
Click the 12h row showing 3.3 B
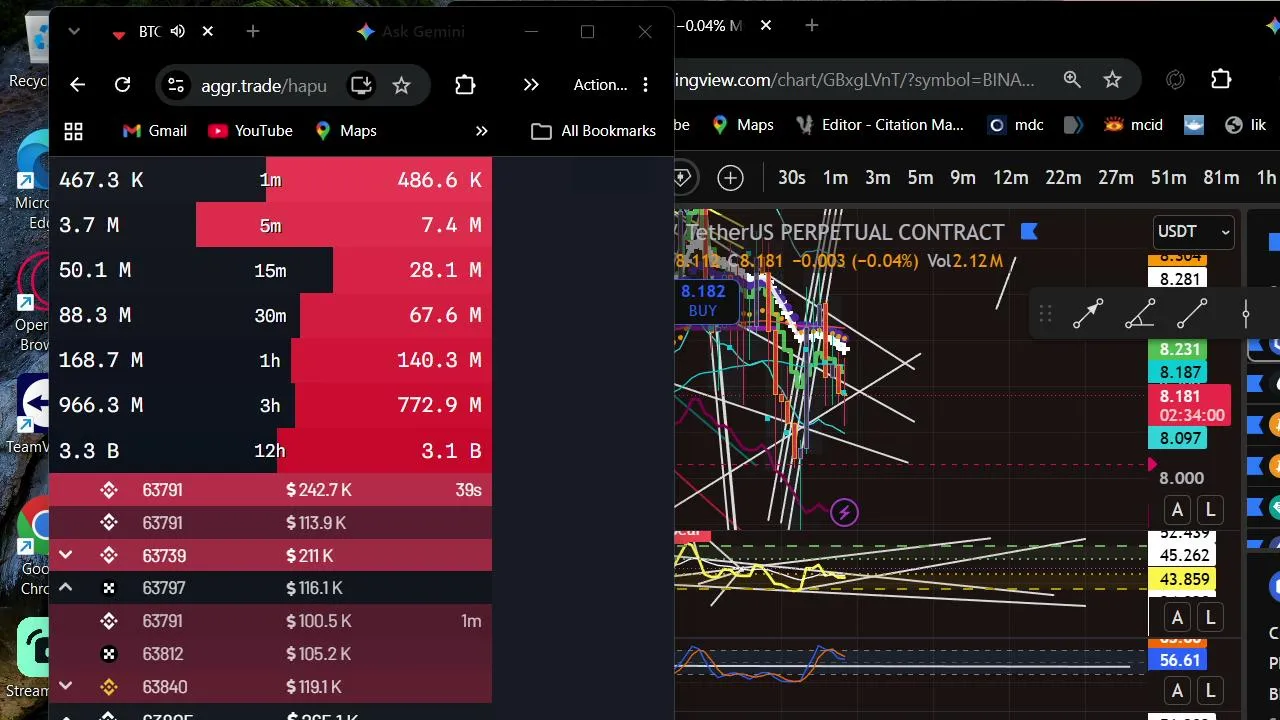[270, 451]
